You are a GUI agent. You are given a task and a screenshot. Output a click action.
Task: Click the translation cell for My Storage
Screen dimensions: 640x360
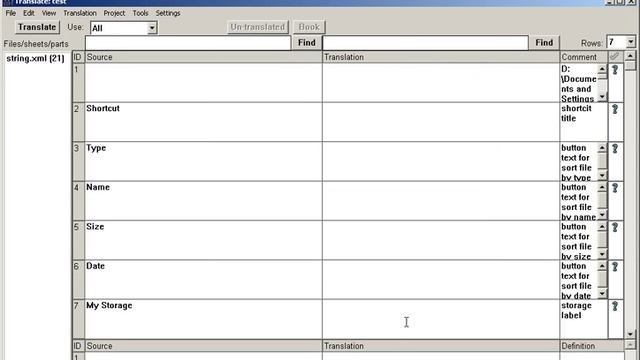(x=441, y=319)
